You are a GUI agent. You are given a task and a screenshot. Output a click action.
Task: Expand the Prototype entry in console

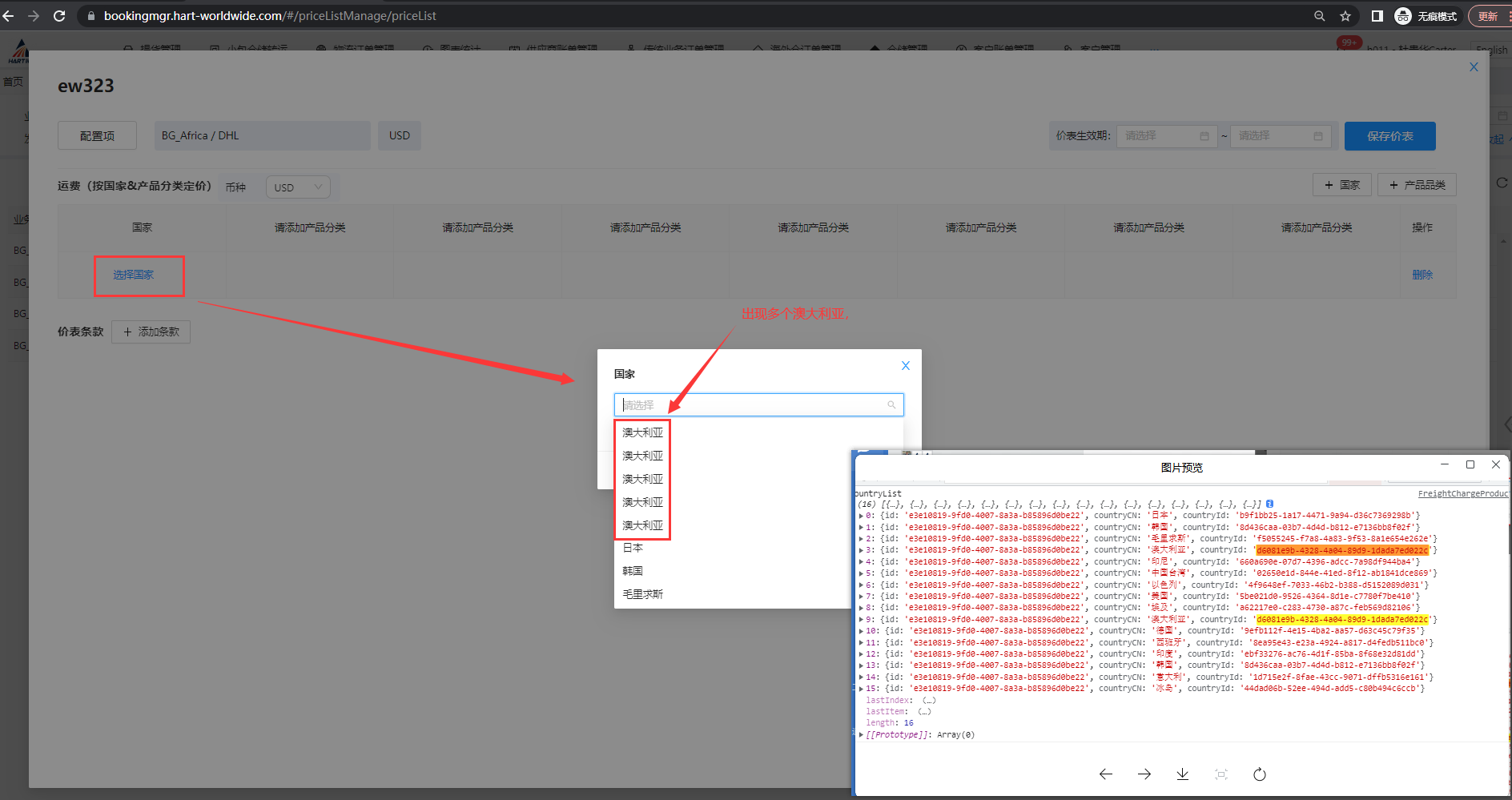pos(861,734)
